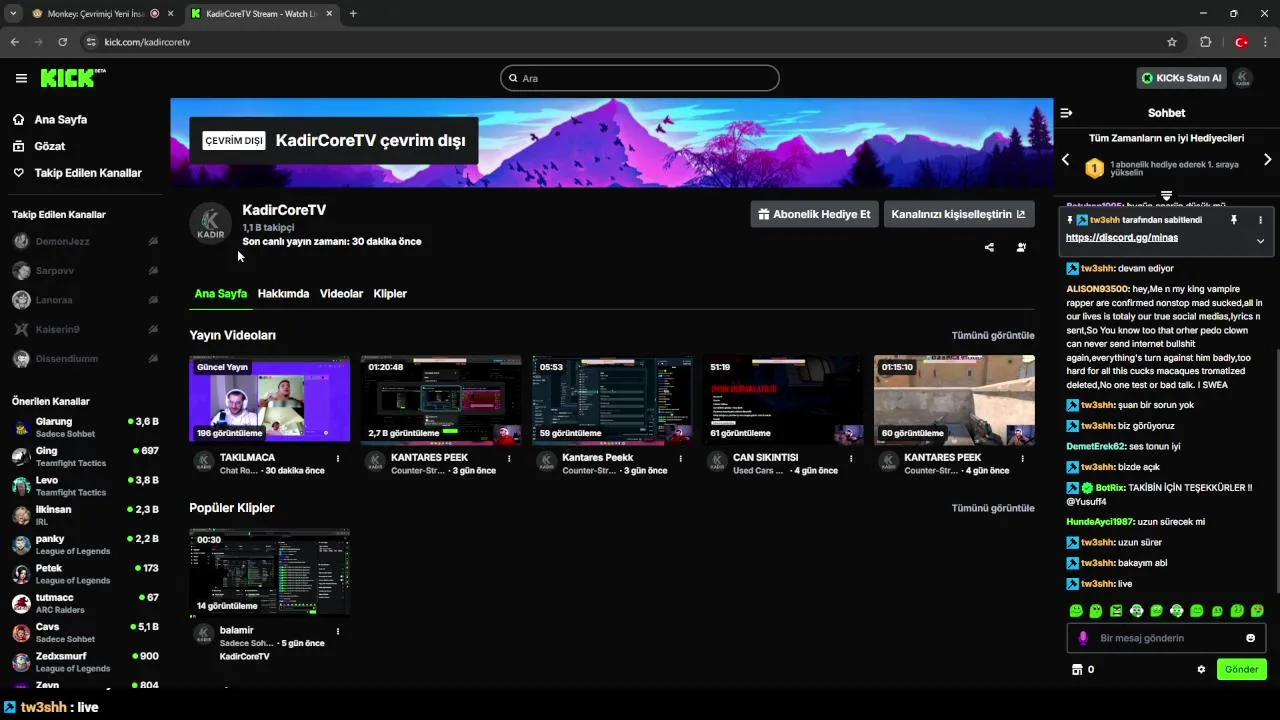The height and width of the screenshot is (720, 1280).
Task: View all under Popüler Klipler
Action: click(x=993, y=508)
